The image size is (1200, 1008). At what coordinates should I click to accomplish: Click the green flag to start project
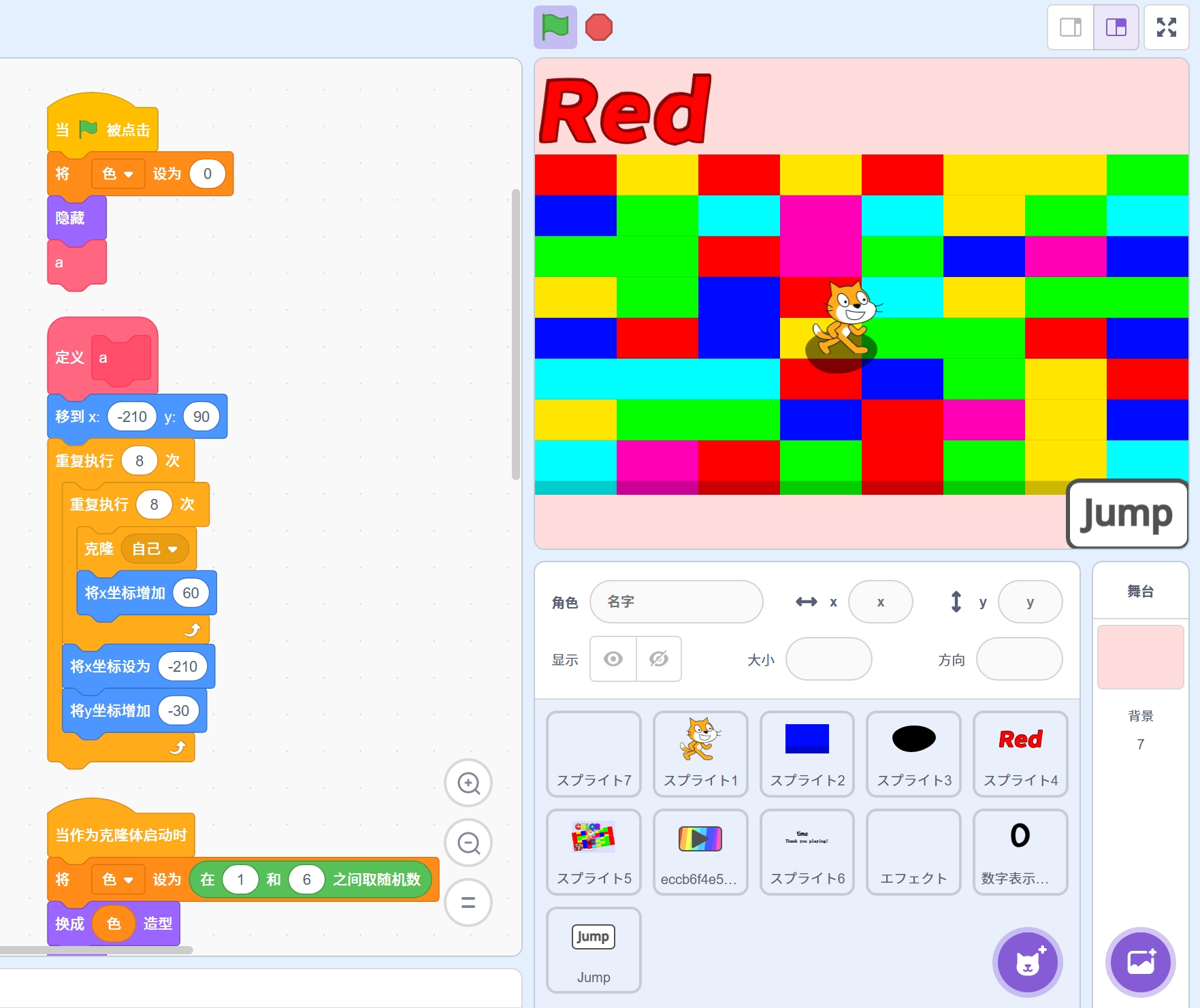(x=555, y=27)
